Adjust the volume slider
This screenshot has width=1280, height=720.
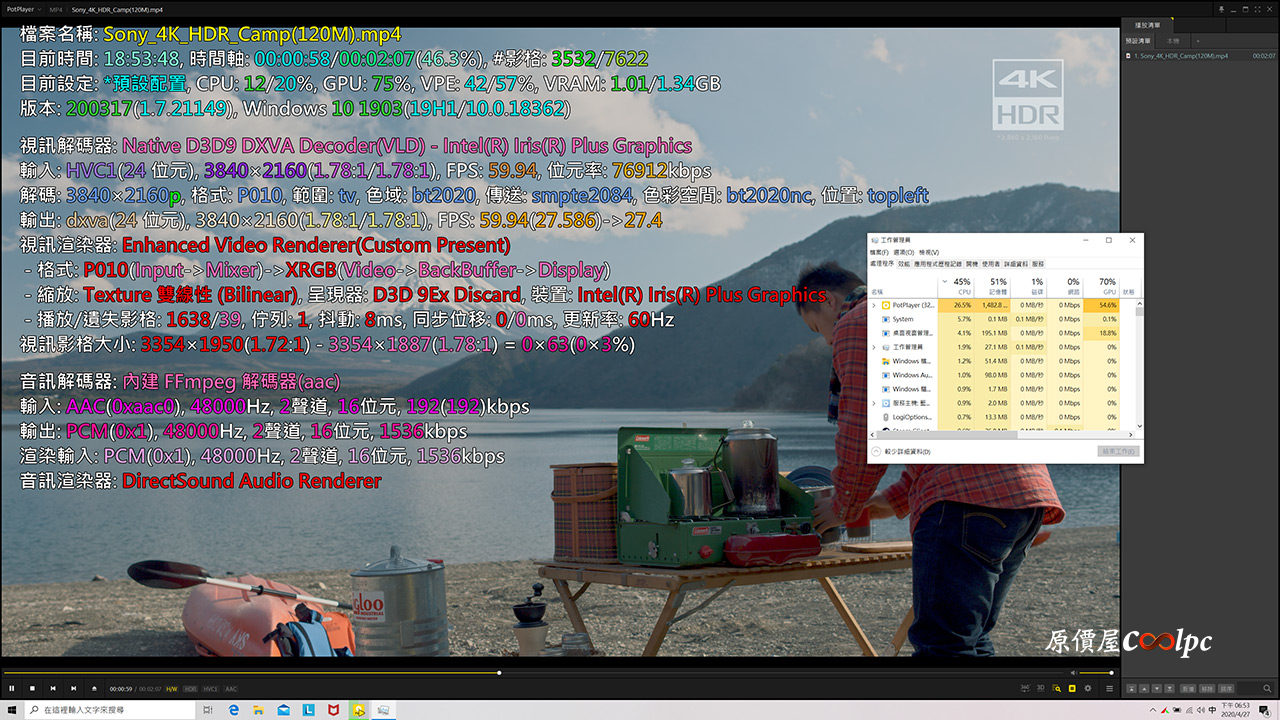coord(1096,673)
